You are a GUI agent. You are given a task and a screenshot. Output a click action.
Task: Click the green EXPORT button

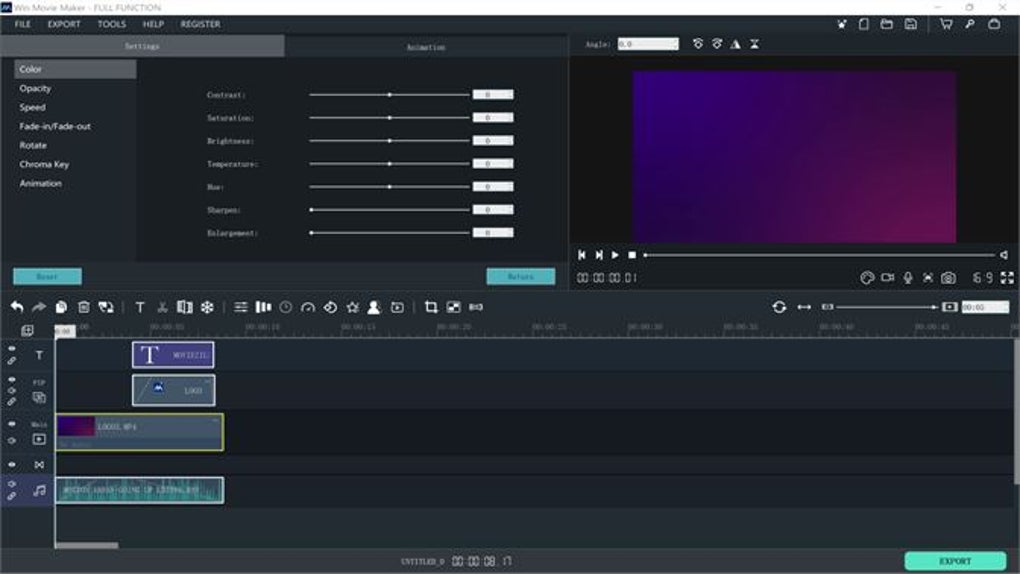(x=955, y=561)
